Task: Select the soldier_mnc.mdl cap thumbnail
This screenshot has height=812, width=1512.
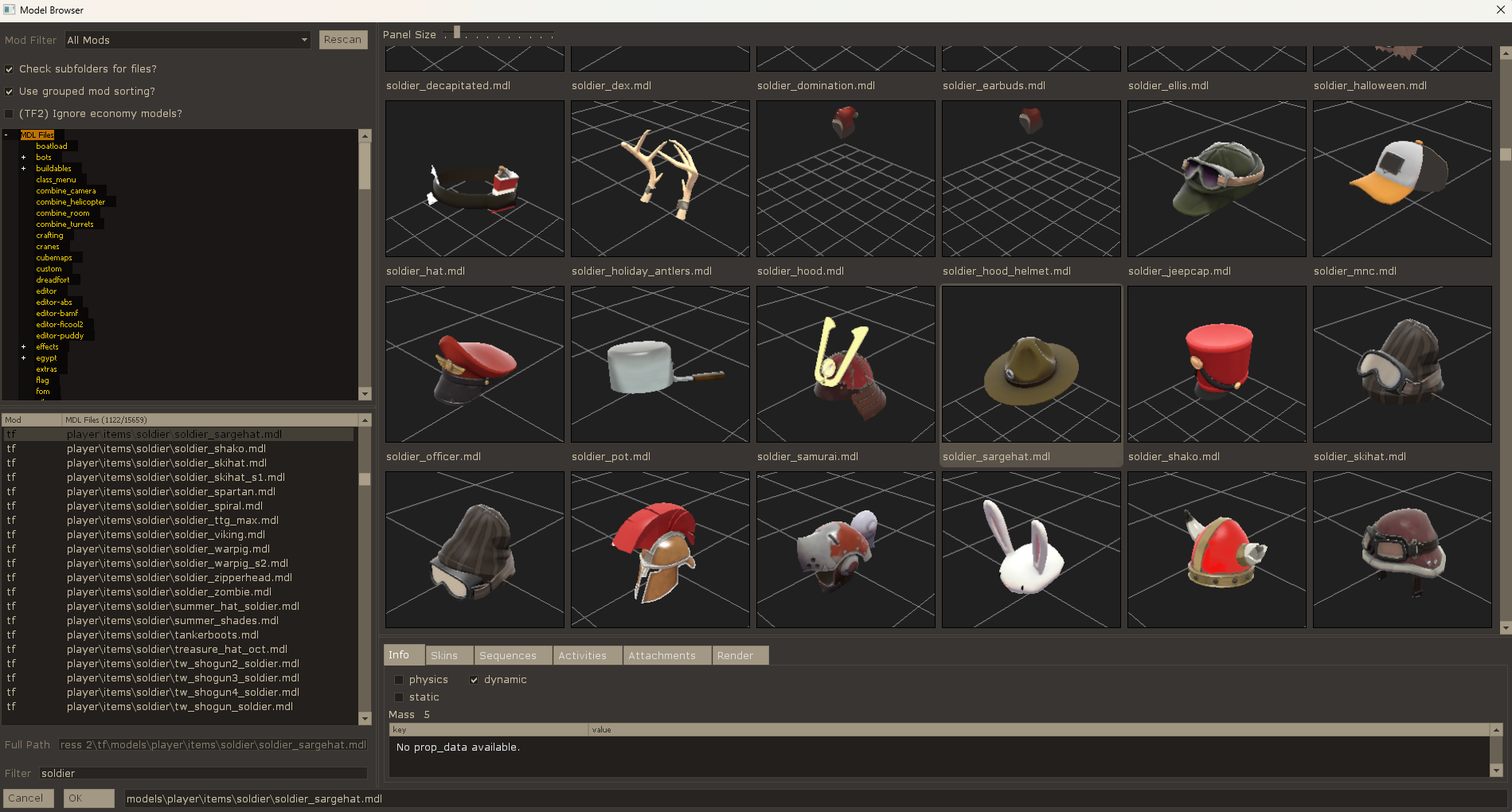Action: click(1402, 178)
